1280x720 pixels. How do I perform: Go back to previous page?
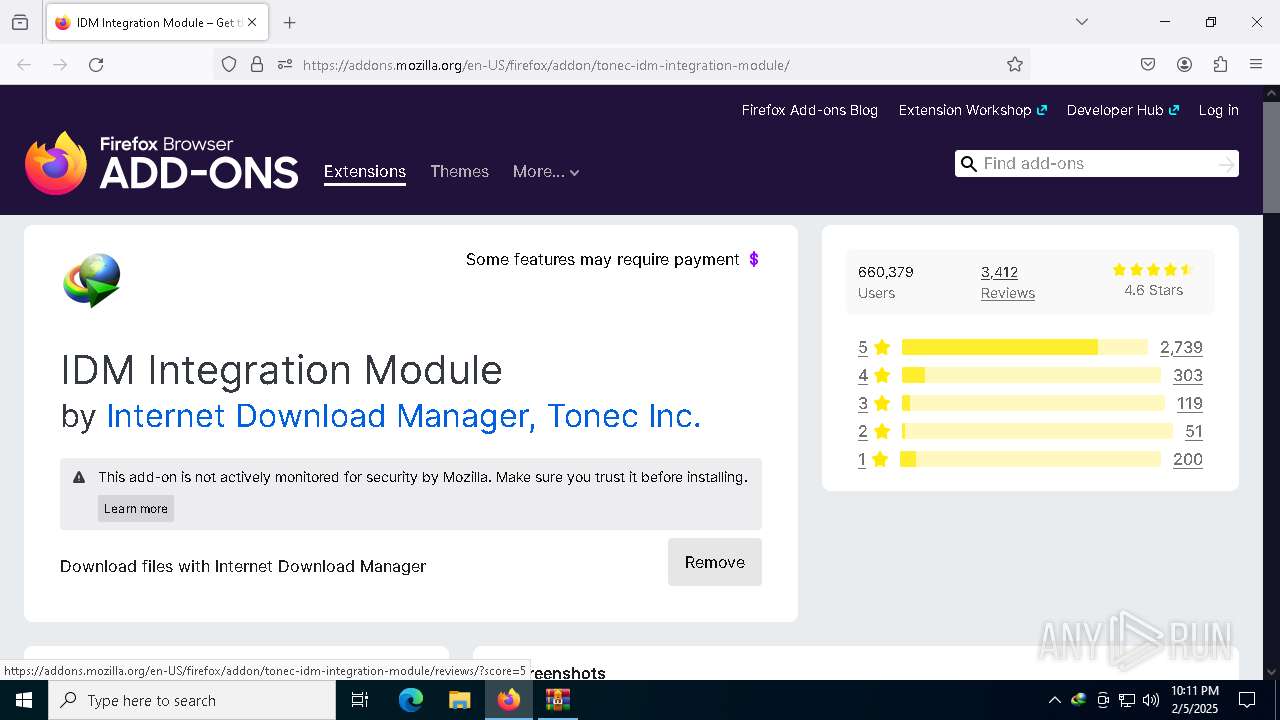(24, 65)
